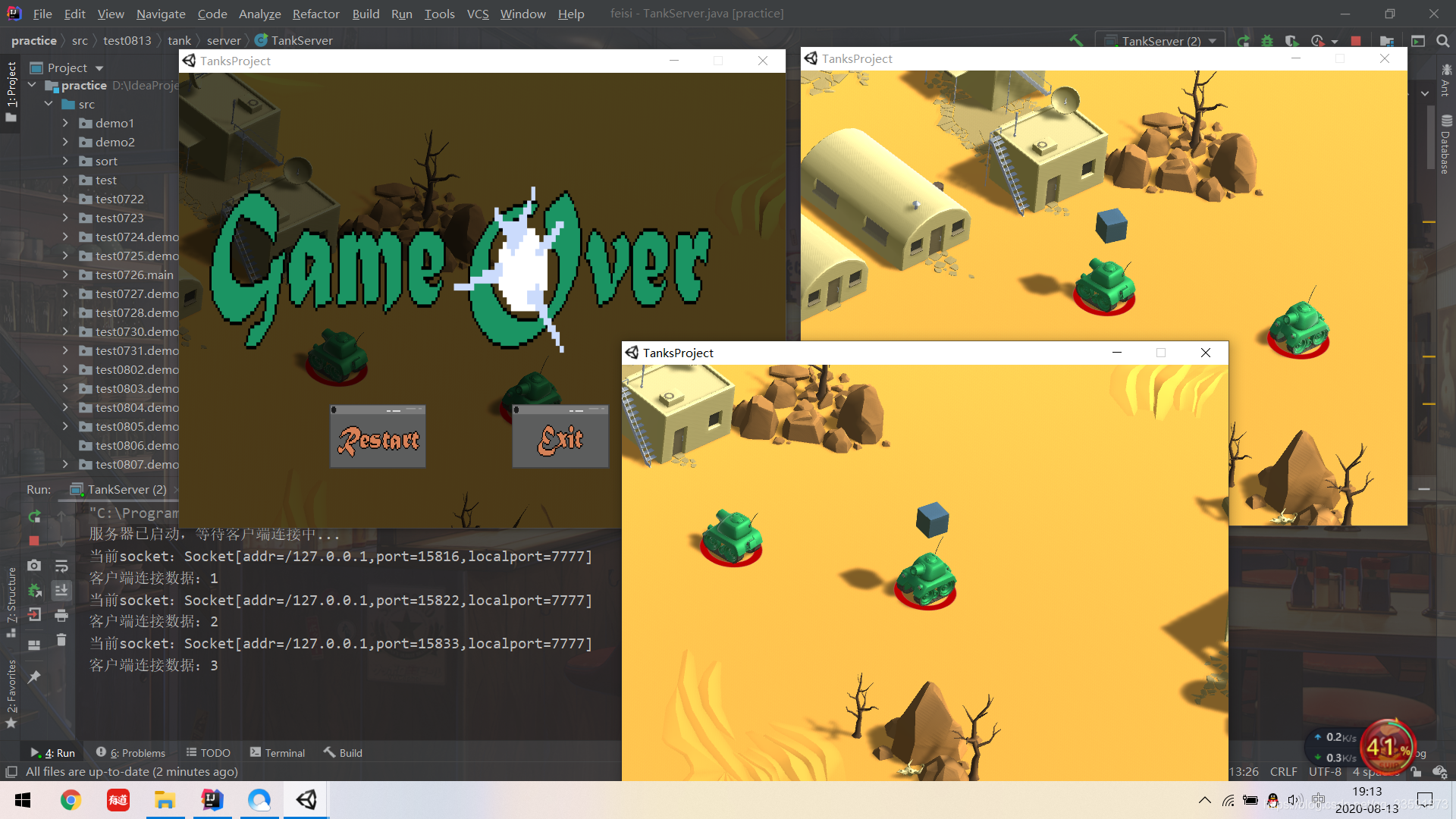Click the Exit button in game
The image size is (1456, 819).
click(560, 436)
